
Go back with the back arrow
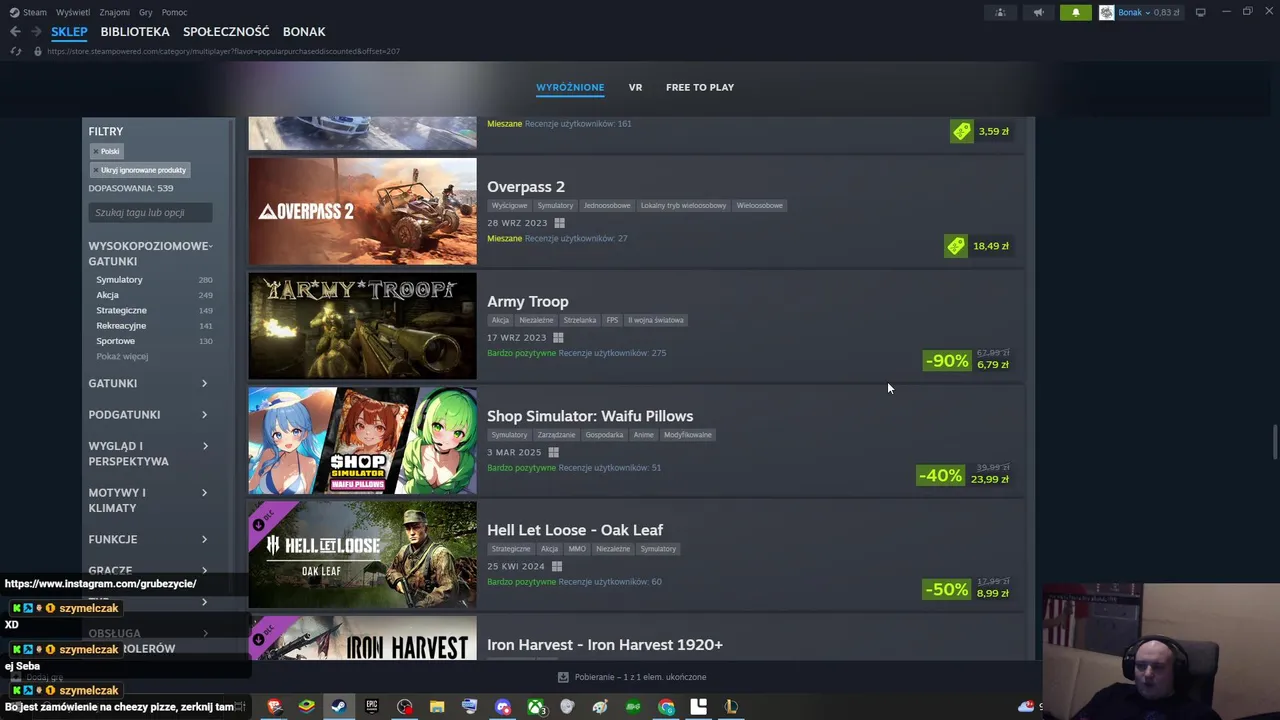click(x=14, y=32)
